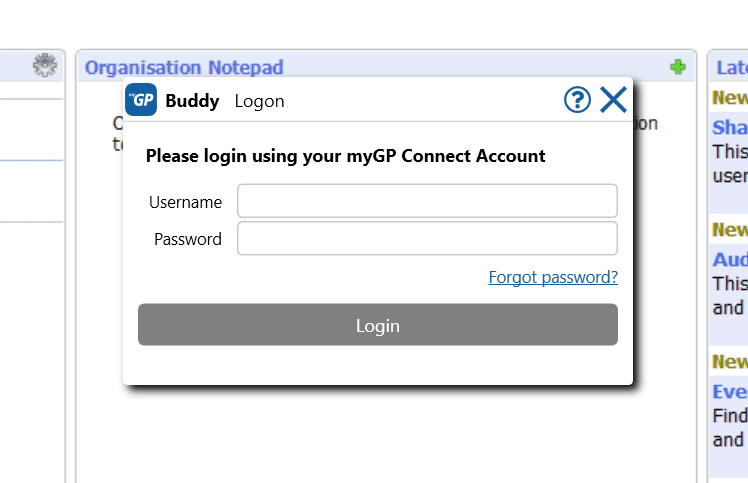Click the Buddy title in dialog header
Viewport: 748px width, 483px height.
(192, 101)
